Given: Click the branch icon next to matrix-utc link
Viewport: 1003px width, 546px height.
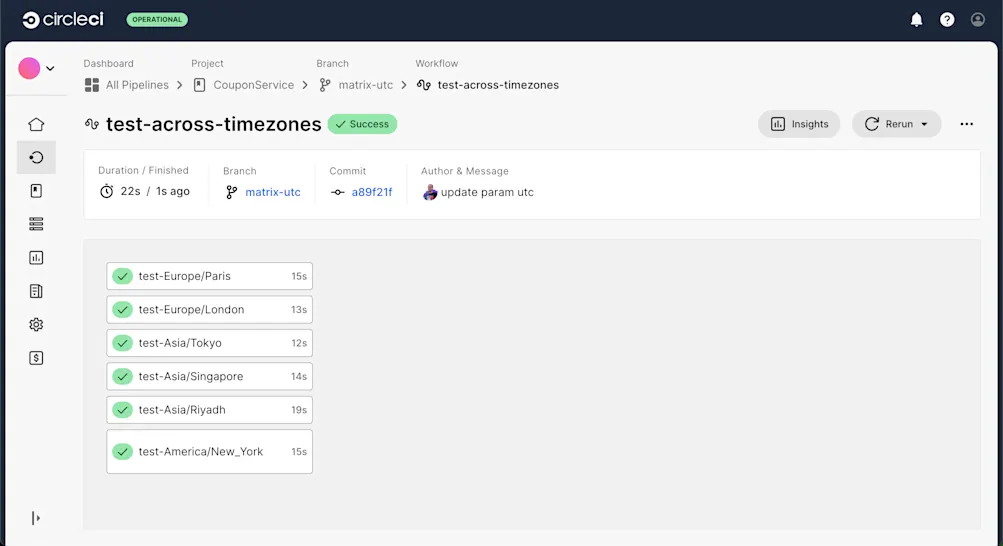Looking at the screenshot, I should [232, 192].
